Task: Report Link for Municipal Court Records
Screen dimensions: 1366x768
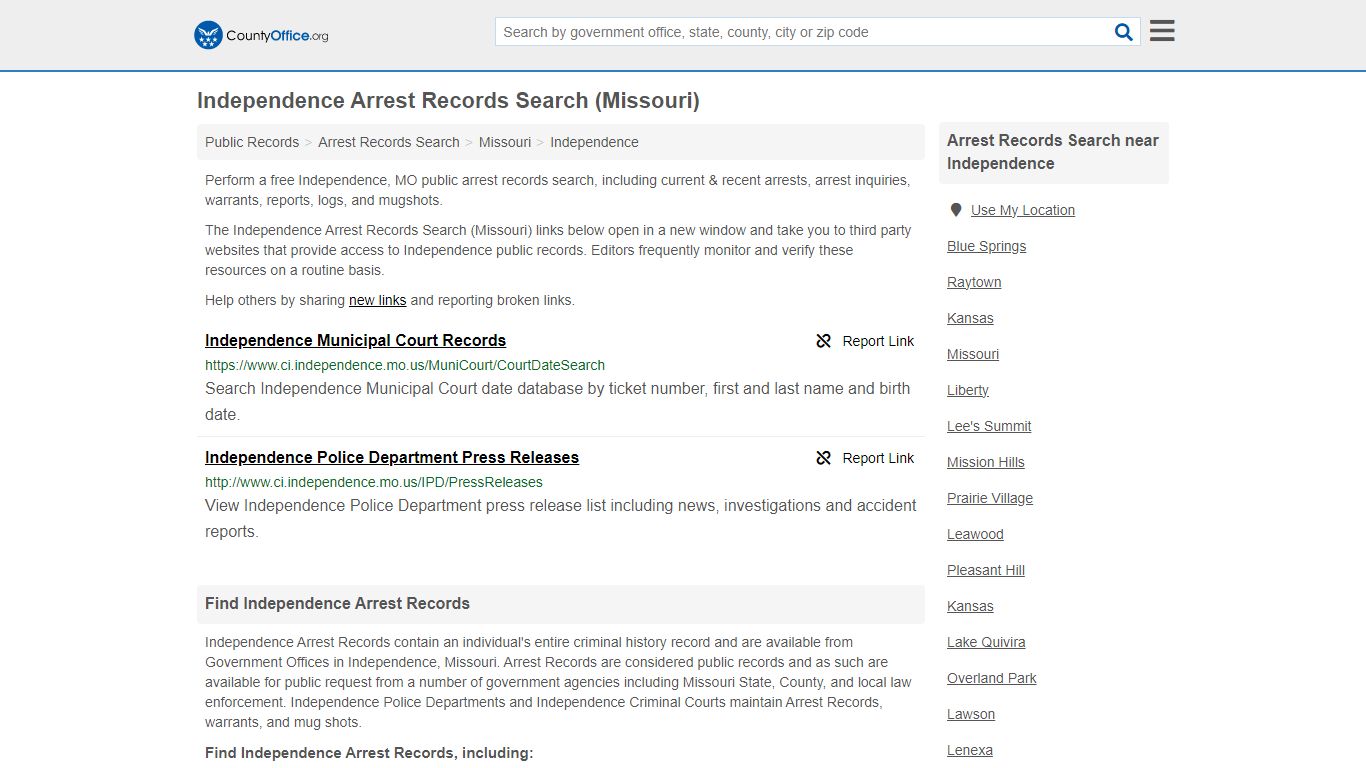Action: (878, 341)
